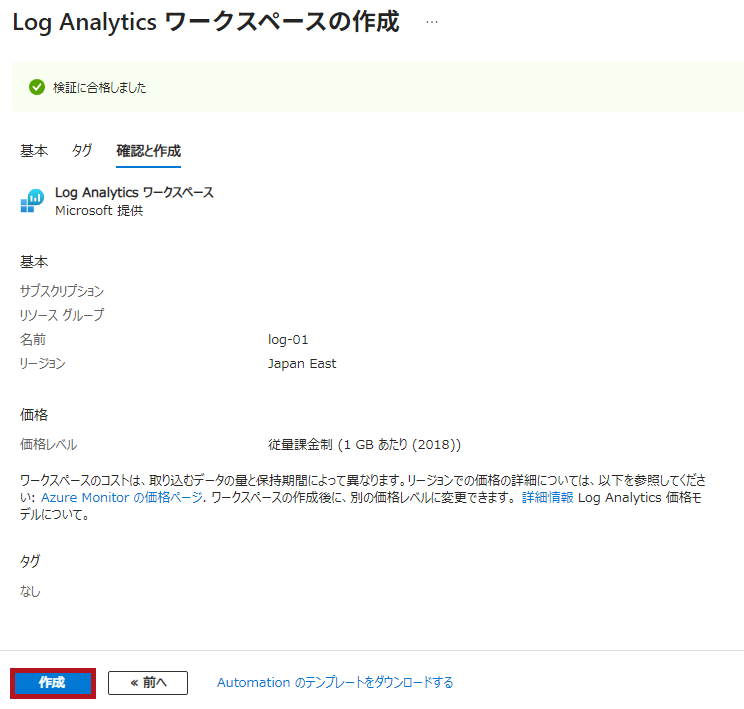
Task: Select the 確認と作成 tab
Action: tap(148, 151)
